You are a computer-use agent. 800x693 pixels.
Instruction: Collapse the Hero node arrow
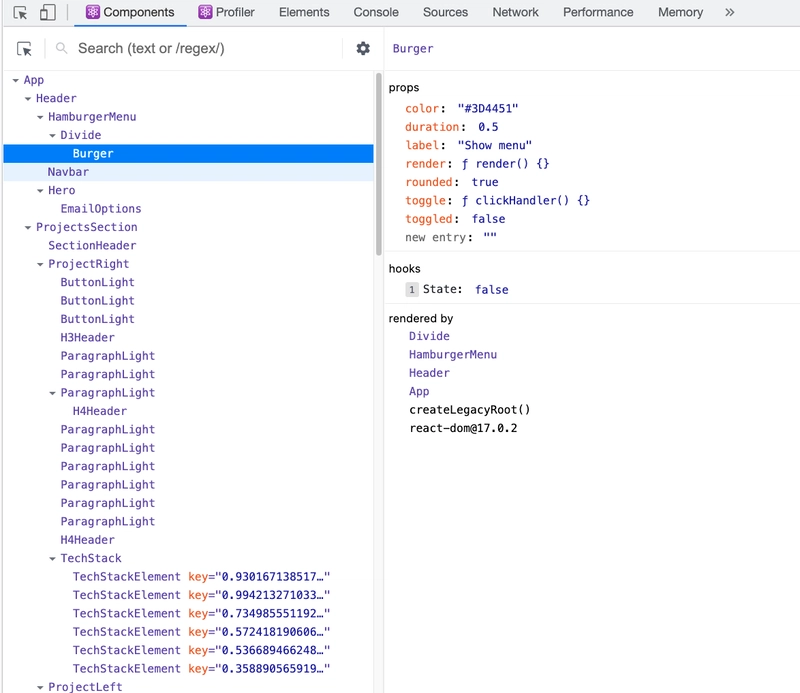pos(40,190)
